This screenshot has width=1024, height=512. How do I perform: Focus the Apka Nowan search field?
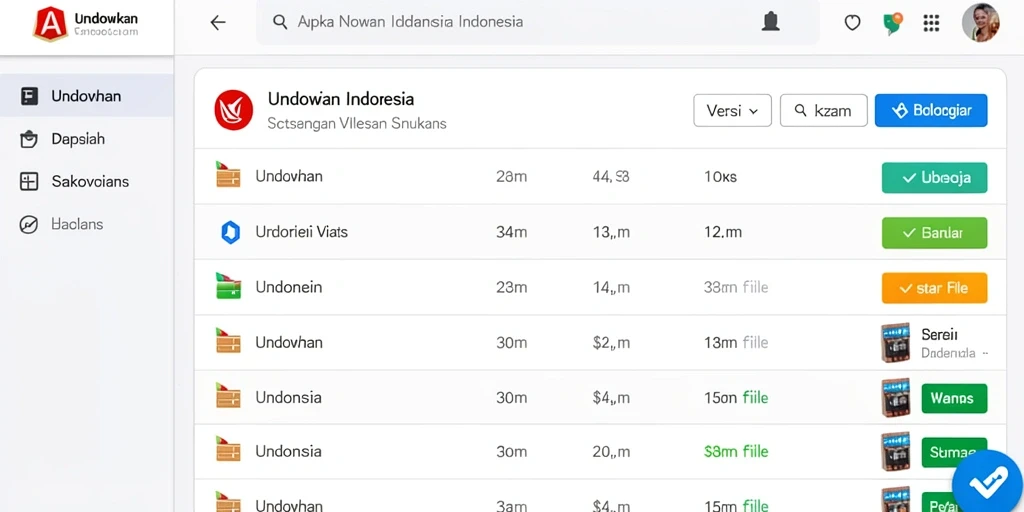[x=537, y=22]
